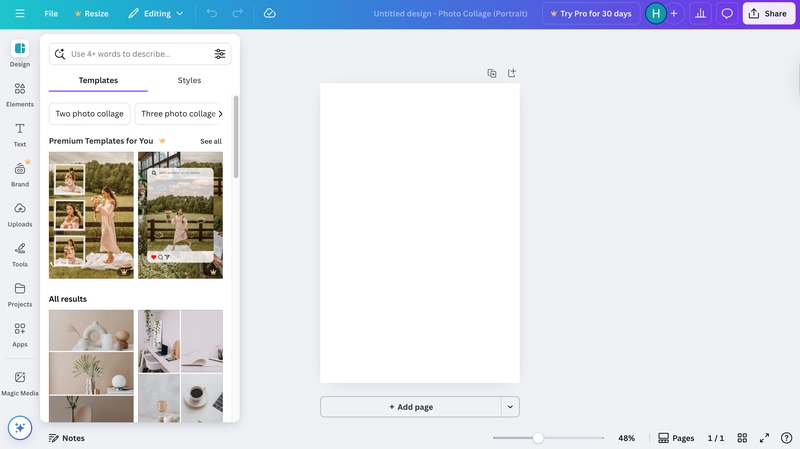Screen dimensions: 800x449
Task: Enter fullscreen present mode
Action: coord(764,438)
